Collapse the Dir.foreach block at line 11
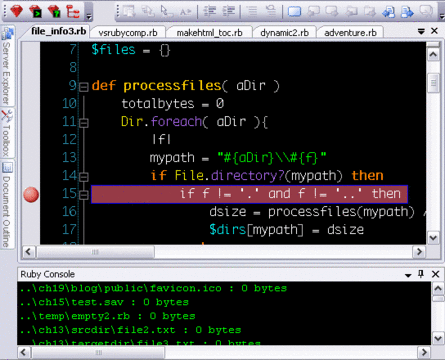This screenshot has height=360, width=445. tap(84, 123)
